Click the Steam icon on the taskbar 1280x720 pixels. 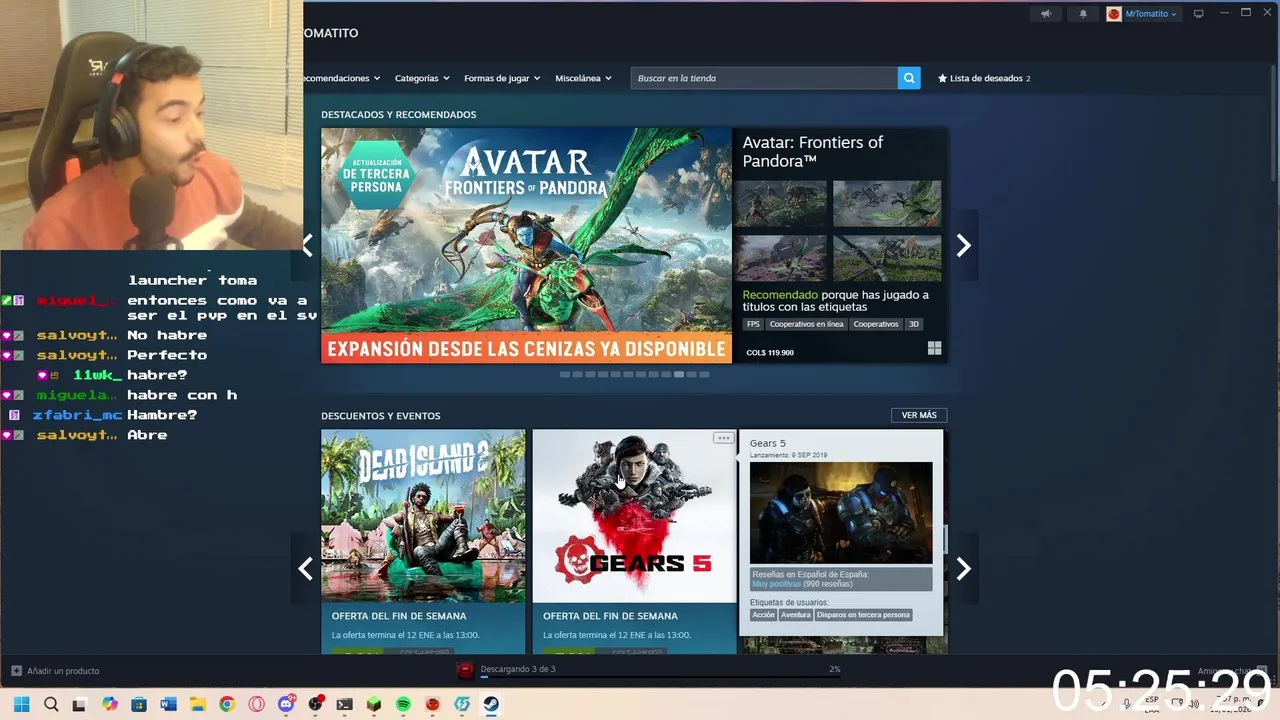click(491, 704)
